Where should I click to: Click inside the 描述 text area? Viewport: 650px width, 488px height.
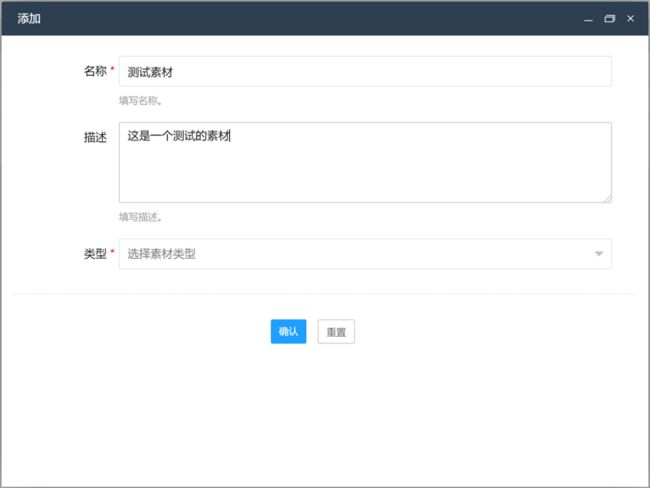point(365,163)
